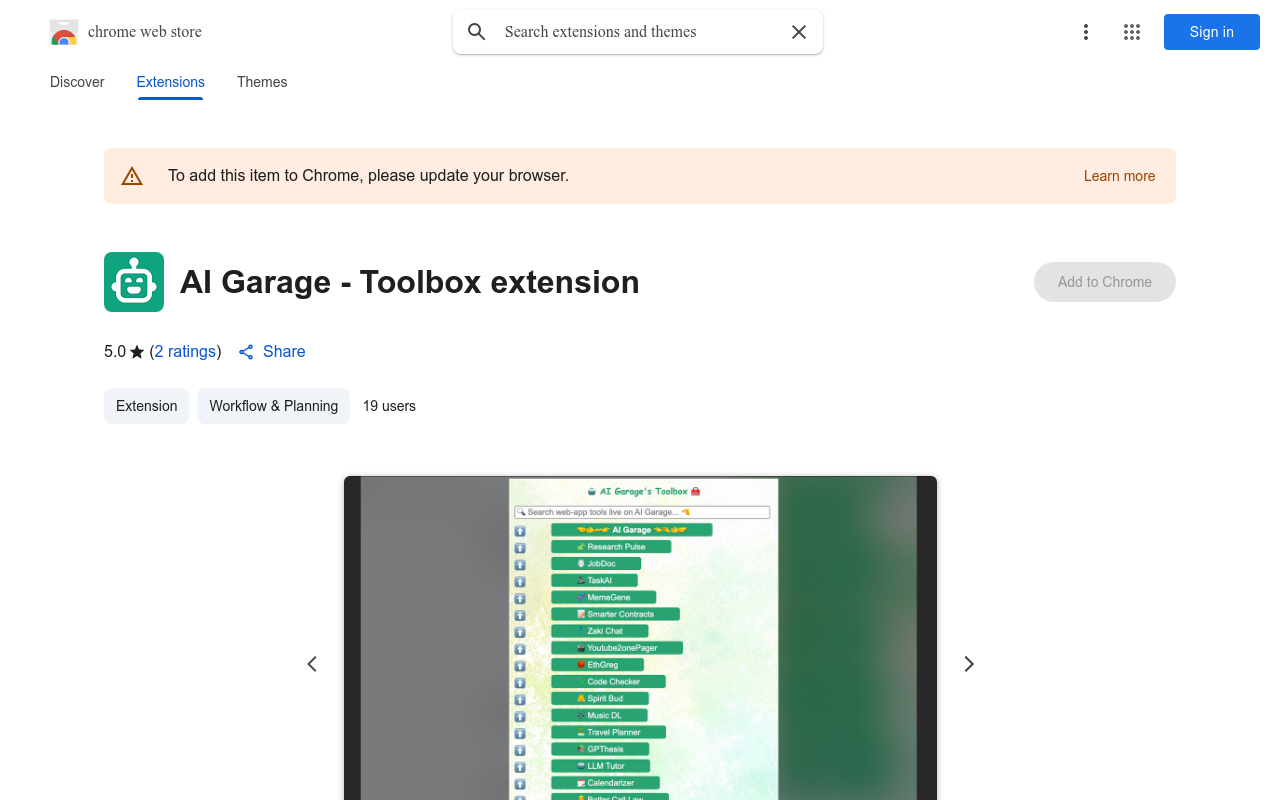Click the 5.0 rating value
Image resolution: width=1280 pixels, height=800 pixels.
(x=115, y=352)
